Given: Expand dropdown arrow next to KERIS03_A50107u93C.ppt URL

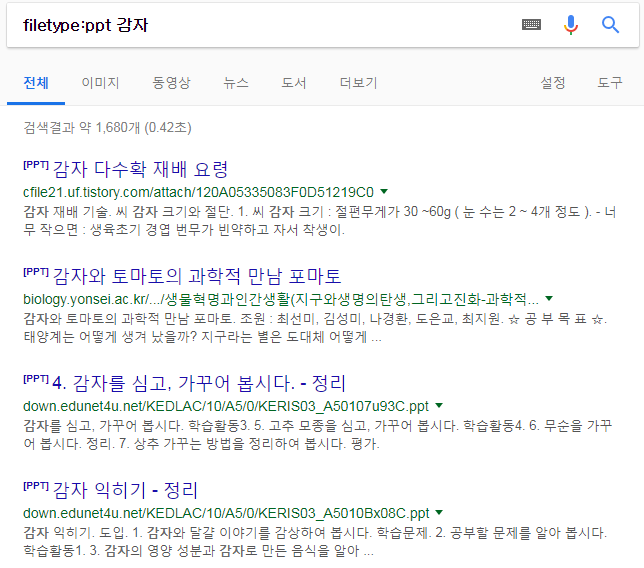Looking at the screenshot, I should [439, 405].
